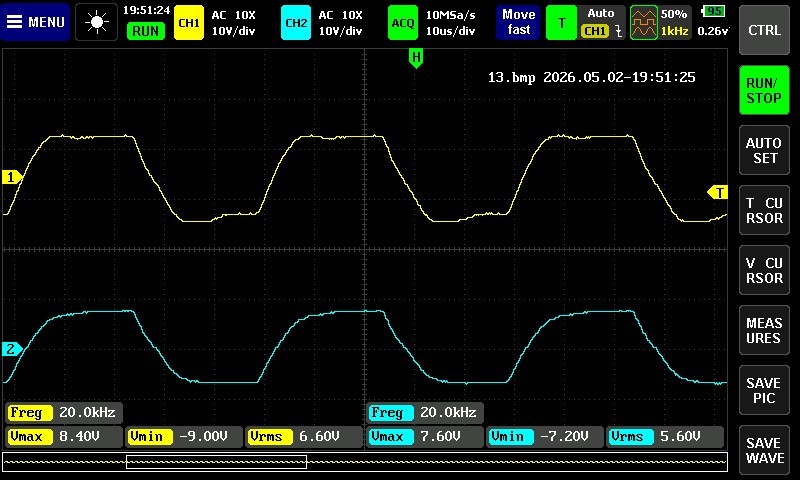Viewport: 800px width, 480px height.
Task: Tap the battery level 95 icon
Action: click(714, 11)
